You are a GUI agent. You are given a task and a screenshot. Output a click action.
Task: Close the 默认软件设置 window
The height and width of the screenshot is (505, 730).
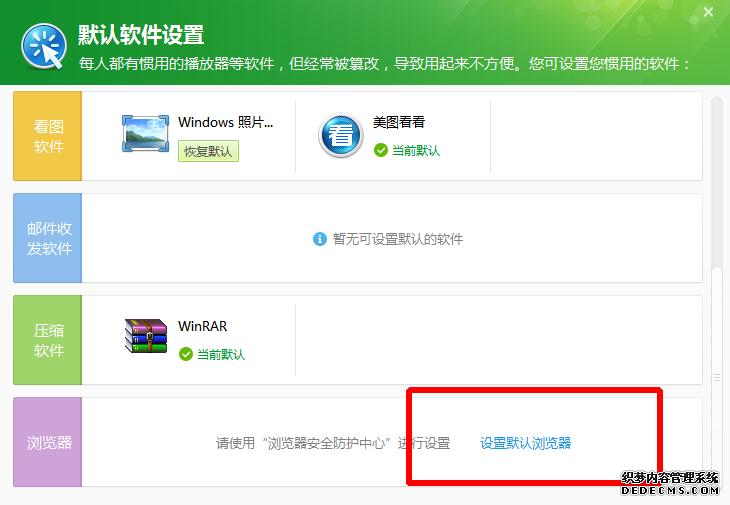[x=708, y=12]
